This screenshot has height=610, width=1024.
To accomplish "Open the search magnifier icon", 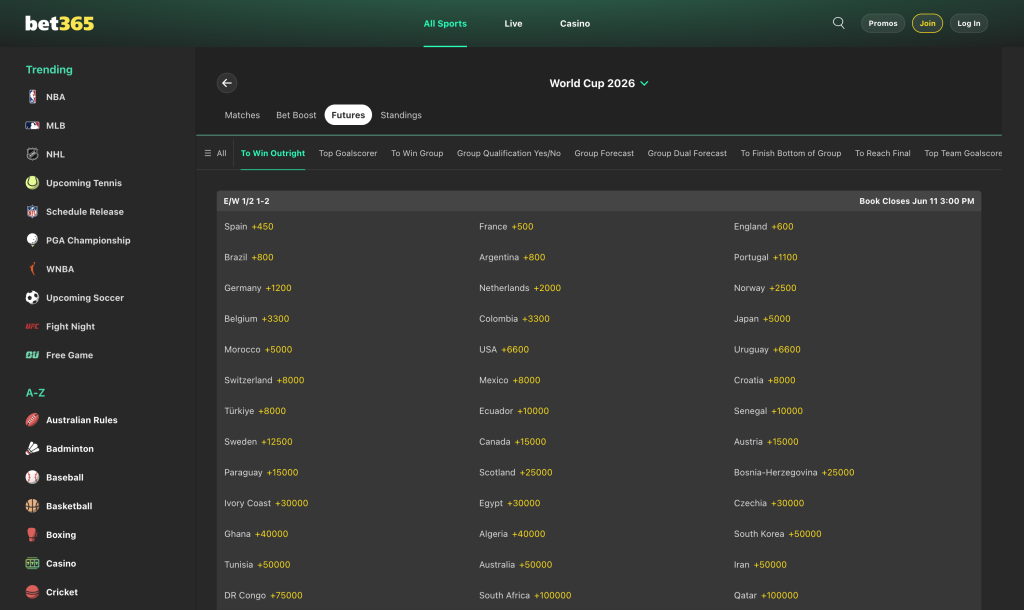I will [x=839, y=23].
